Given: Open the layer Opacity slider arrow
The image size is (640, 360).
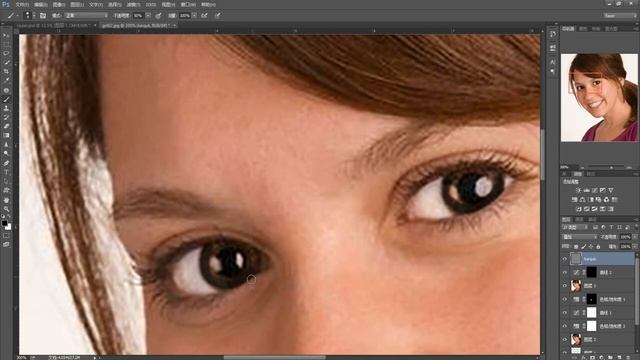Looking at the screenshot, I should point(635,237).
